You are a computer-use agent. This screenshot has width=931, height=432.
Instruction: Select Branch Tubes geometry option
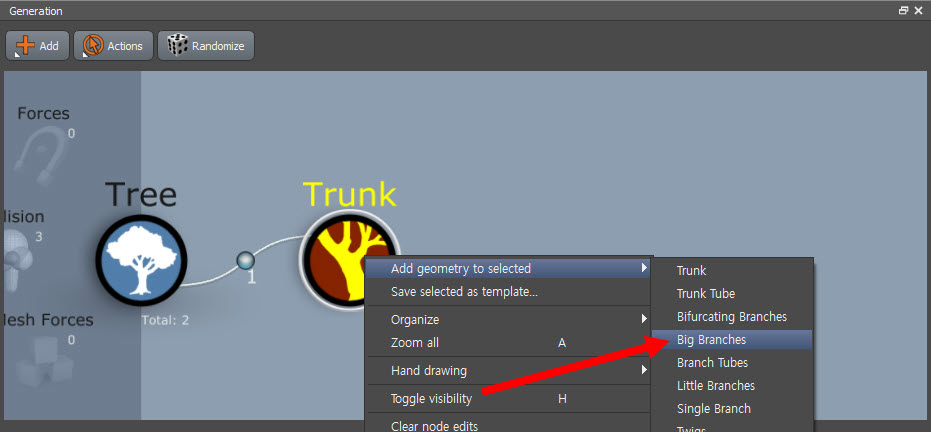(x=732, y=363)
